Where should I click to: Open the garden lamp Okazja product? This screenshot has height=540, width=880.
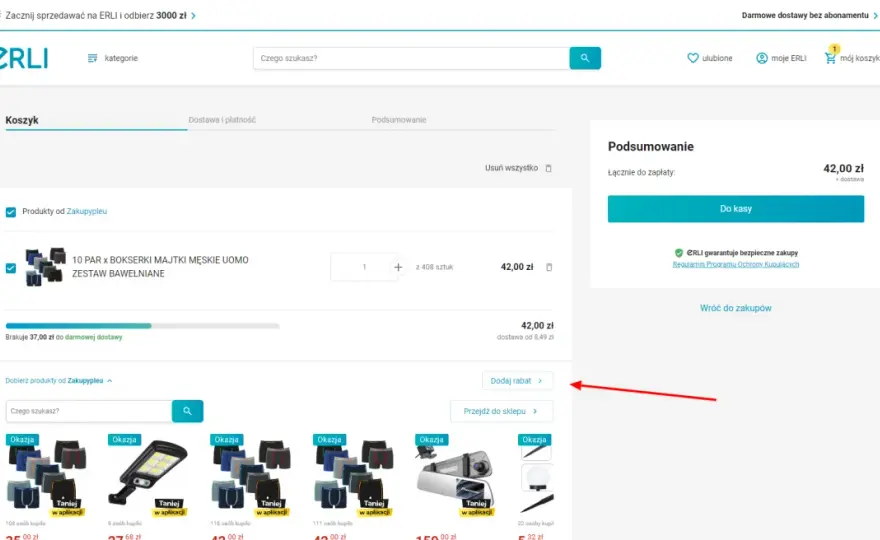[x=536, y=475]
